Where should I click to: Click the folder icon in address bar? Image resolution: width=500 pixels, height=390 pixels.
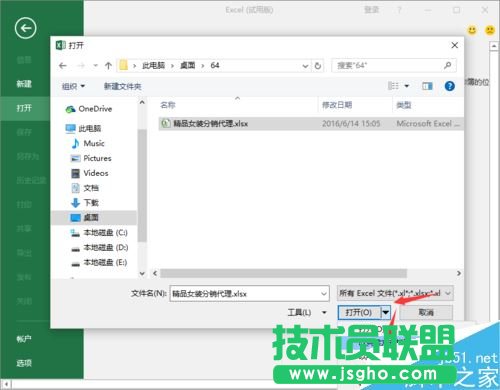(x=124, y=65)
